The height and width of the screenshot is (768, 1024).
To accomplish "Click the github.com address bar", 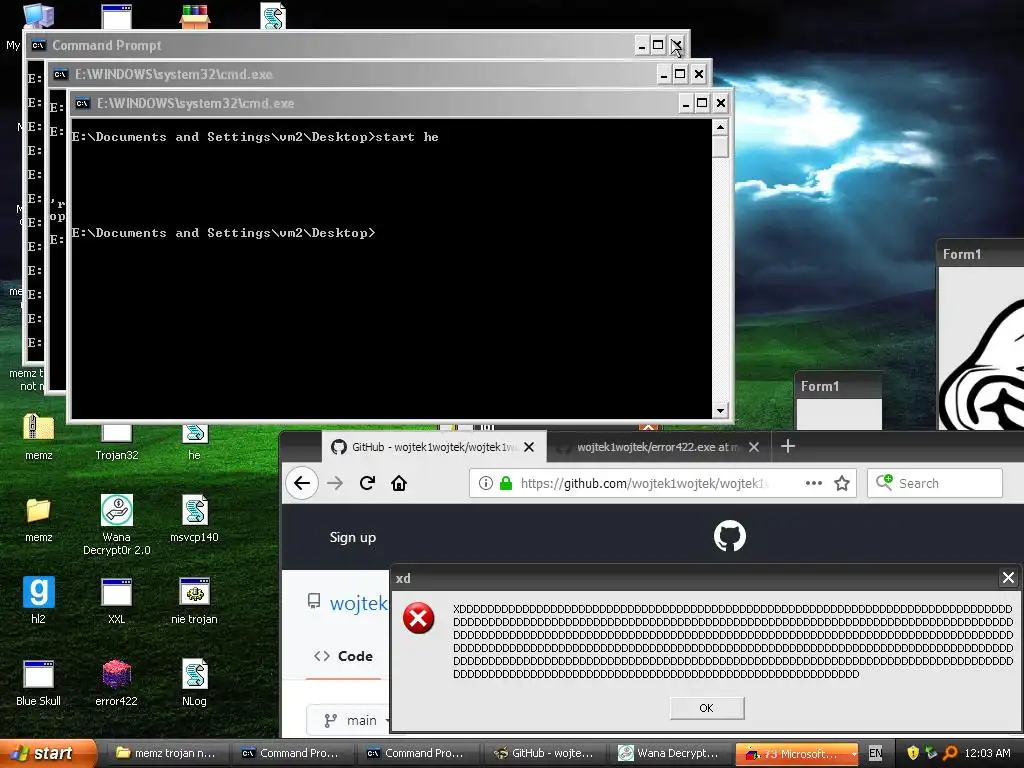I will tap(662, 483).
